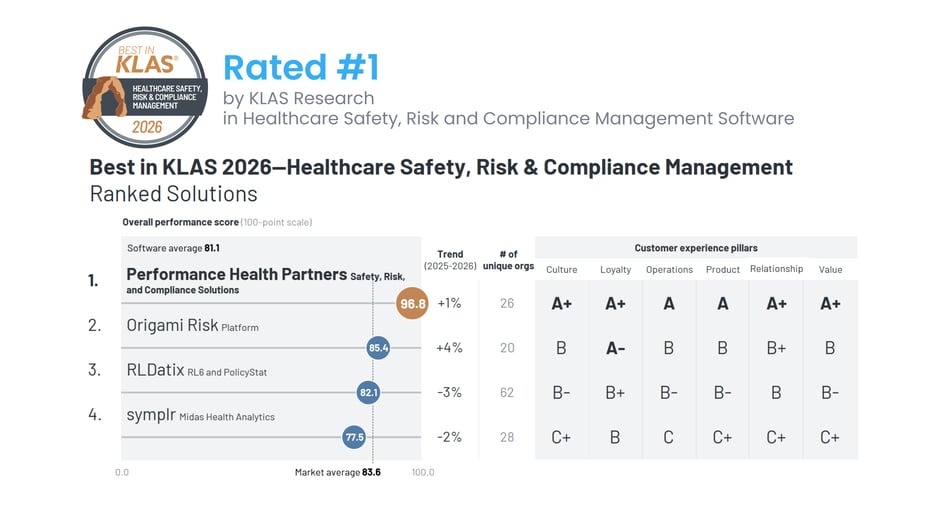
Task: Click the Software average 81.1 label
Action: 174,248
